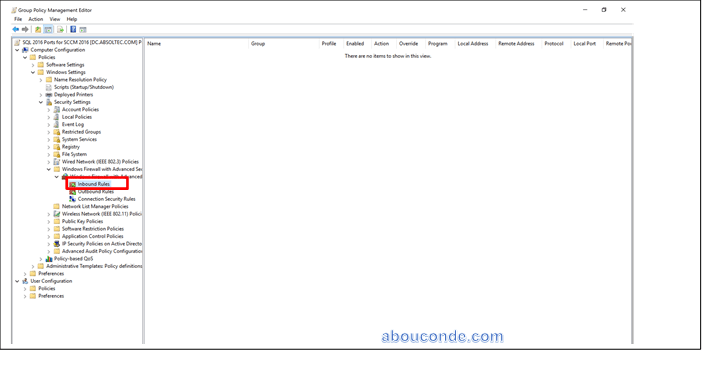Viewport: 702px width, 365px height.
Task: Click the Inbound Rules firewall icon
Action: [73, 184]
